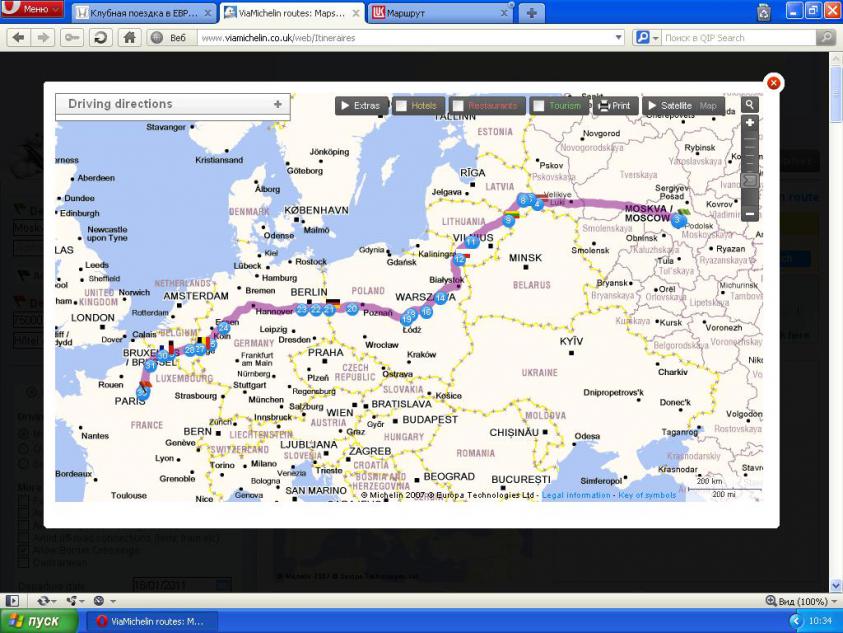Open Opera Unite icon in status bar
Screen dimensions: 843x633
(x=74, y=601)
